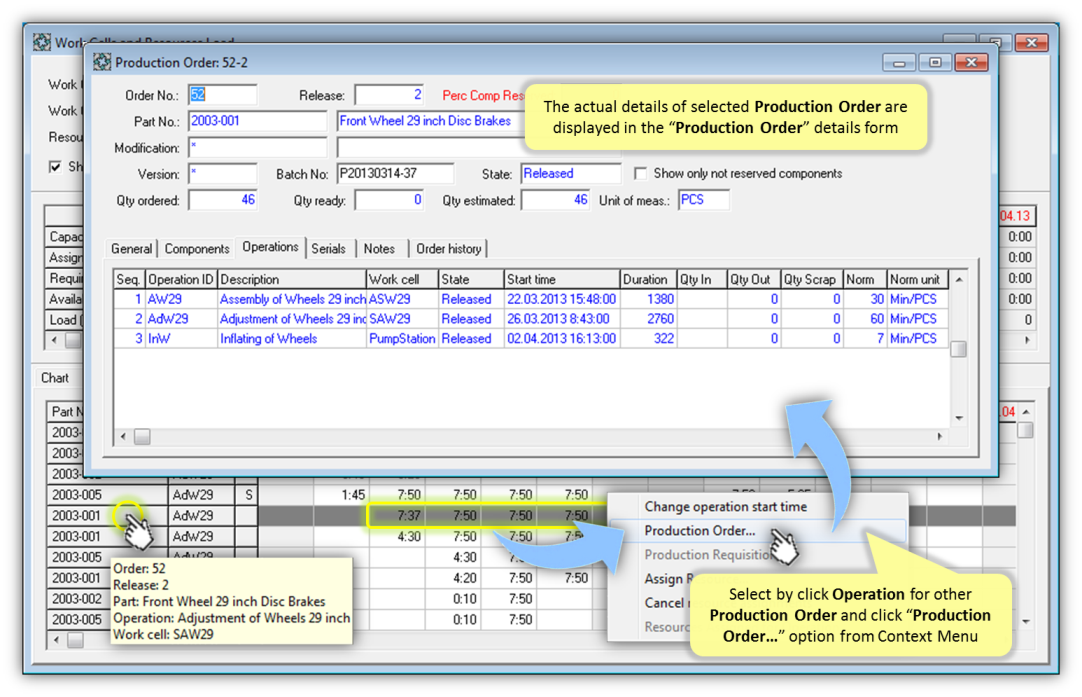Click the State field showing Released

tap(571, 173)
